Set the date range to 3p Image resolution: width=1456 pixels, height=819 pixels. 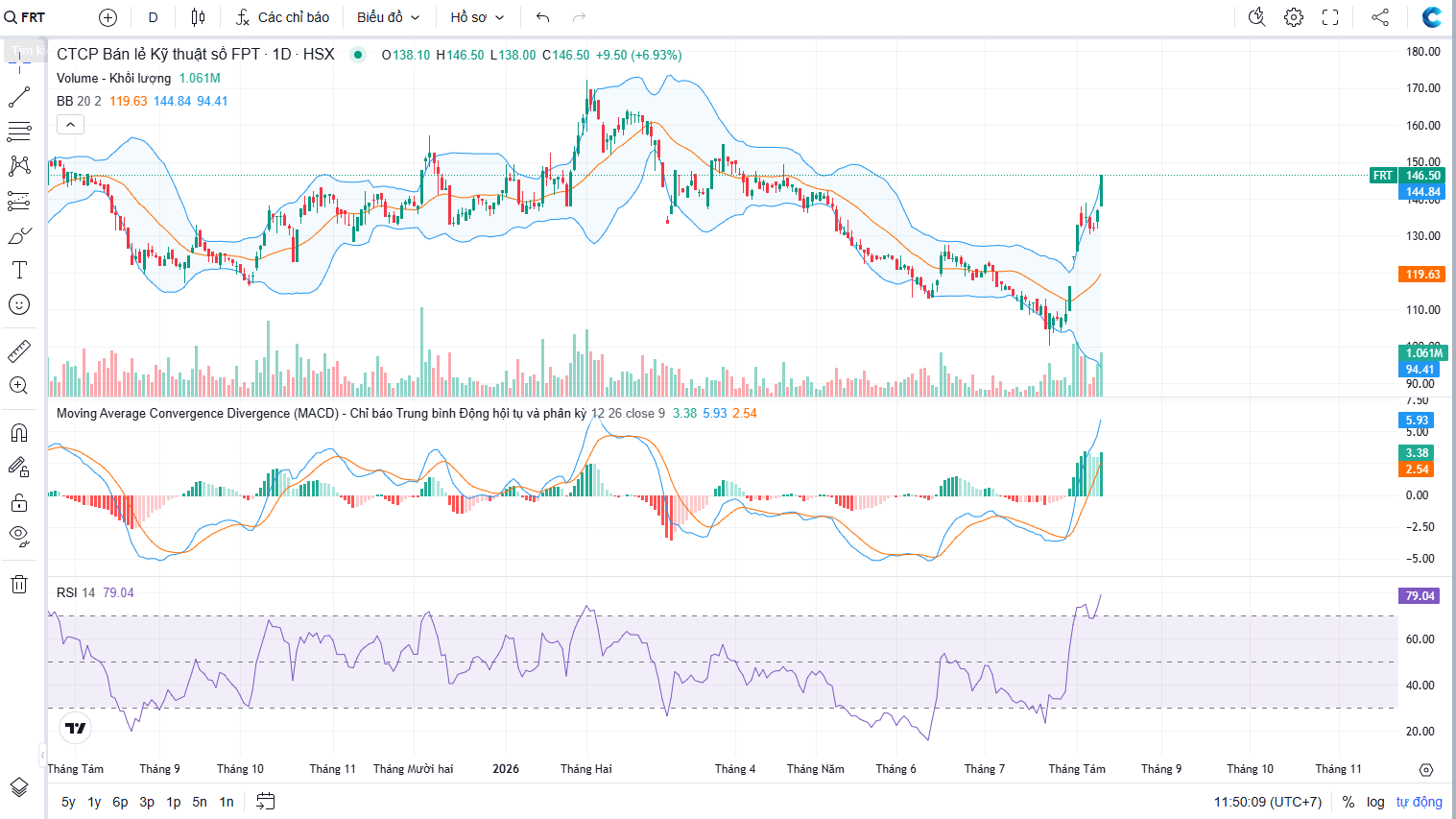[147, 802]
